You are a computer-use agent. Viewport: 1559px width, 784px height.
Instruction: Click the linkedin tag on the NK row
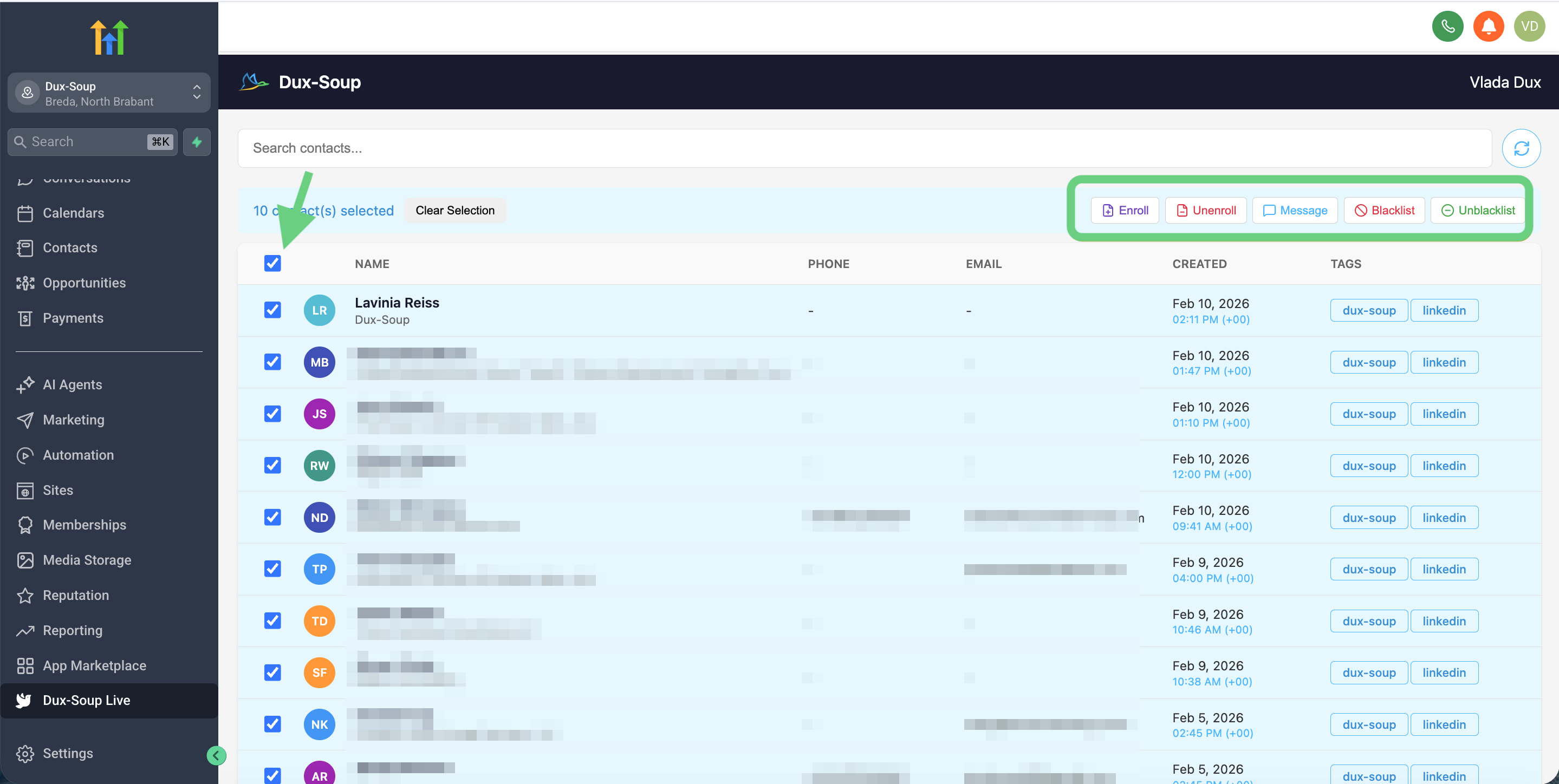(1444, 724)
